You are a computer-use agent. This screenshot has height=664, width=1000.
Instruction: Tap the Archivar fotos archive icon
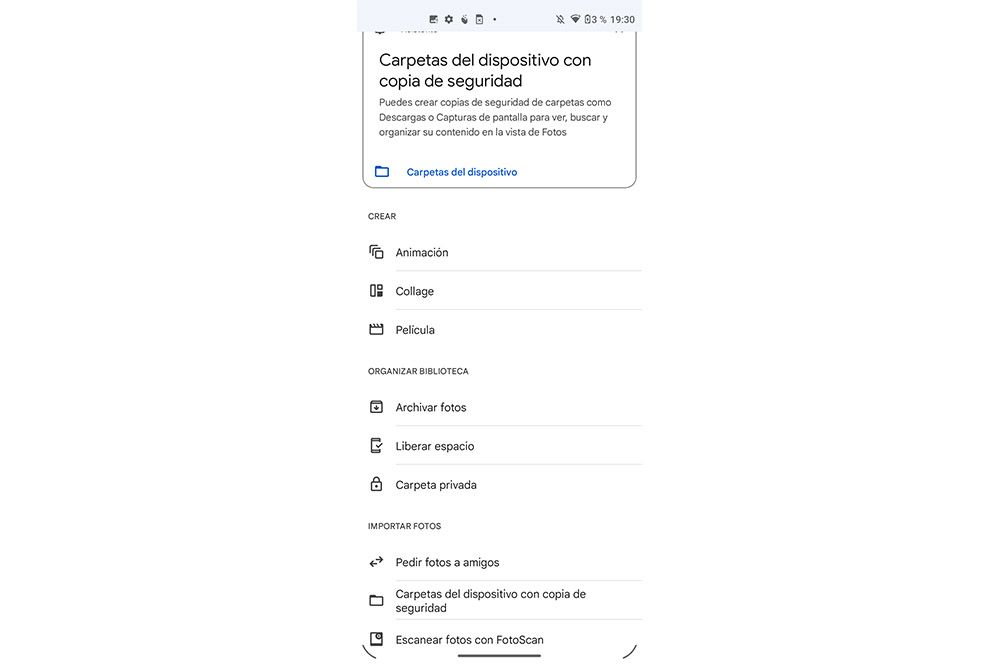pyautogui.click(x=376, y=407)
